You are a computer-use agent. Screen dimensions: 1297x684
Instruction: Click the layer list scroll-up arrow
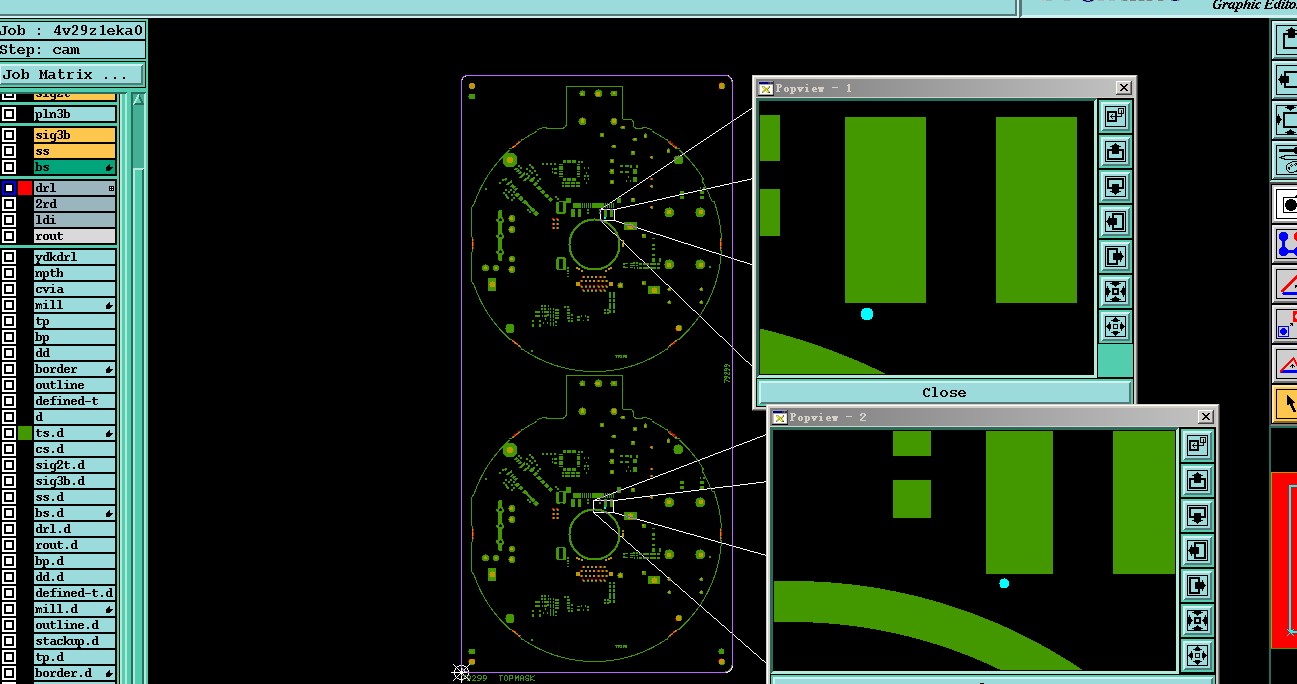click(x=138, y=99)
